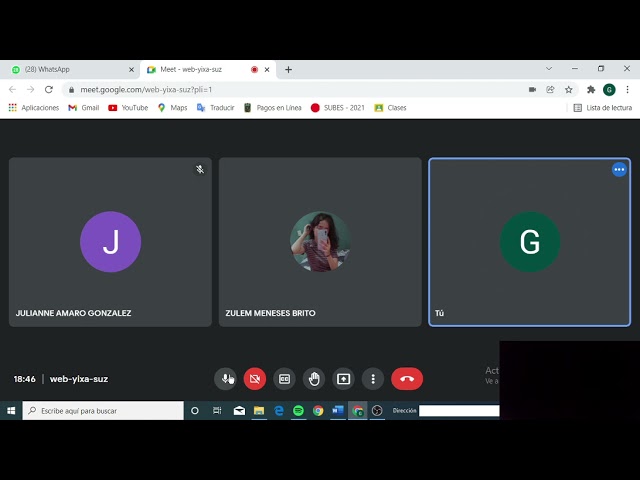
Task: Open Google Chrome from the taskbar
Action: tap(318, 411)
